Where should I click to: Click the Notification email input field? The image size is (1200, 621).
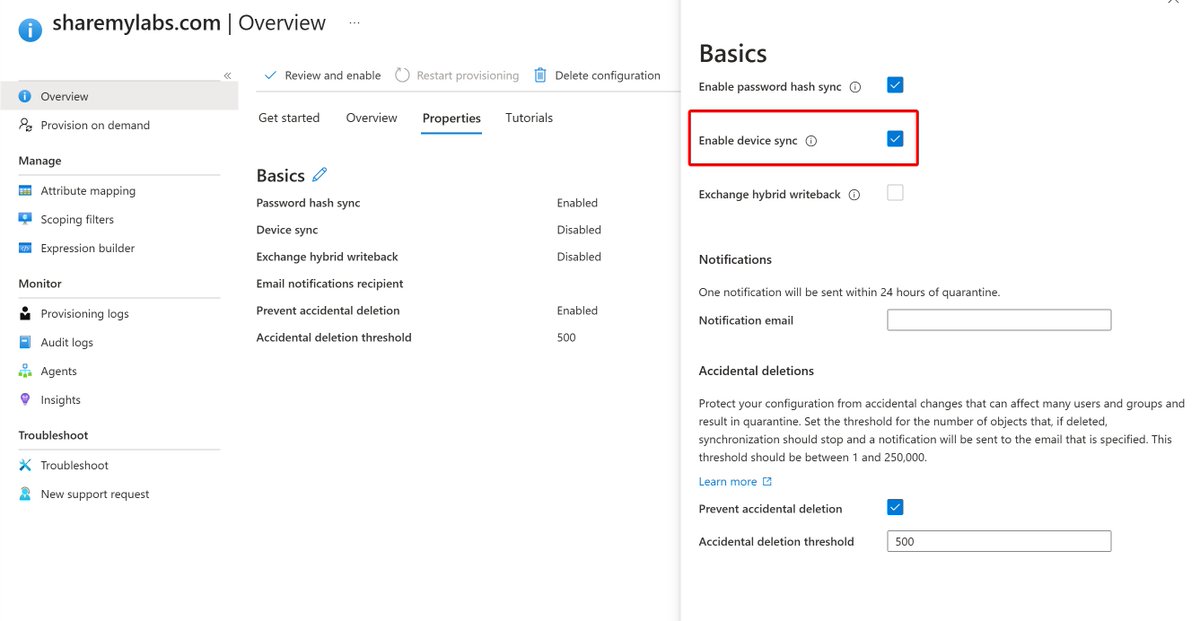[999, 320]
